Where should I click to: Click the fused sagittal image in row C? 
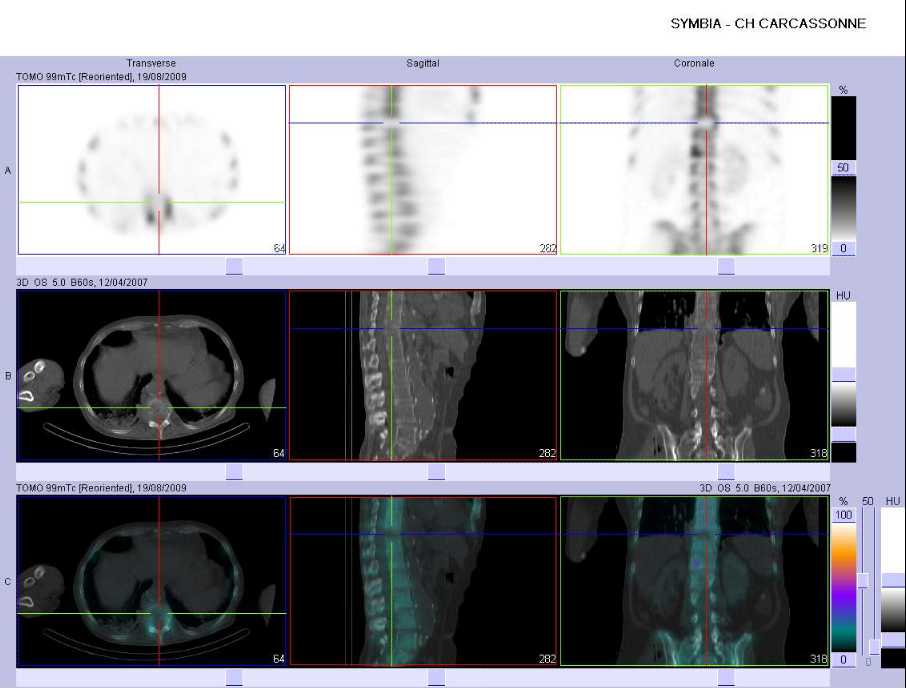pos(423,581)
